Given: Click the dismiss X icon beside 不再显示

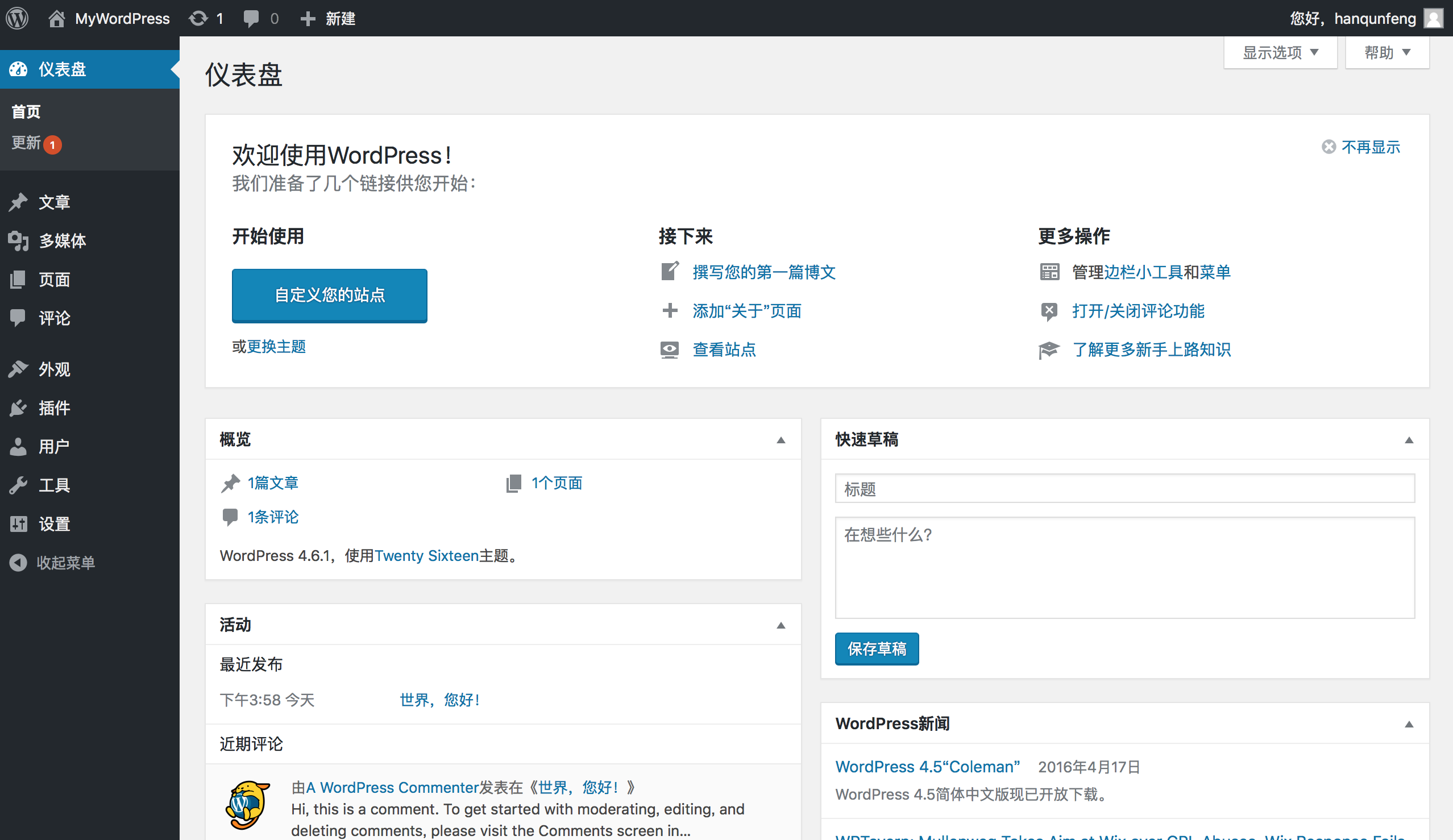Looking at the screenshot, I should 1329,147.
